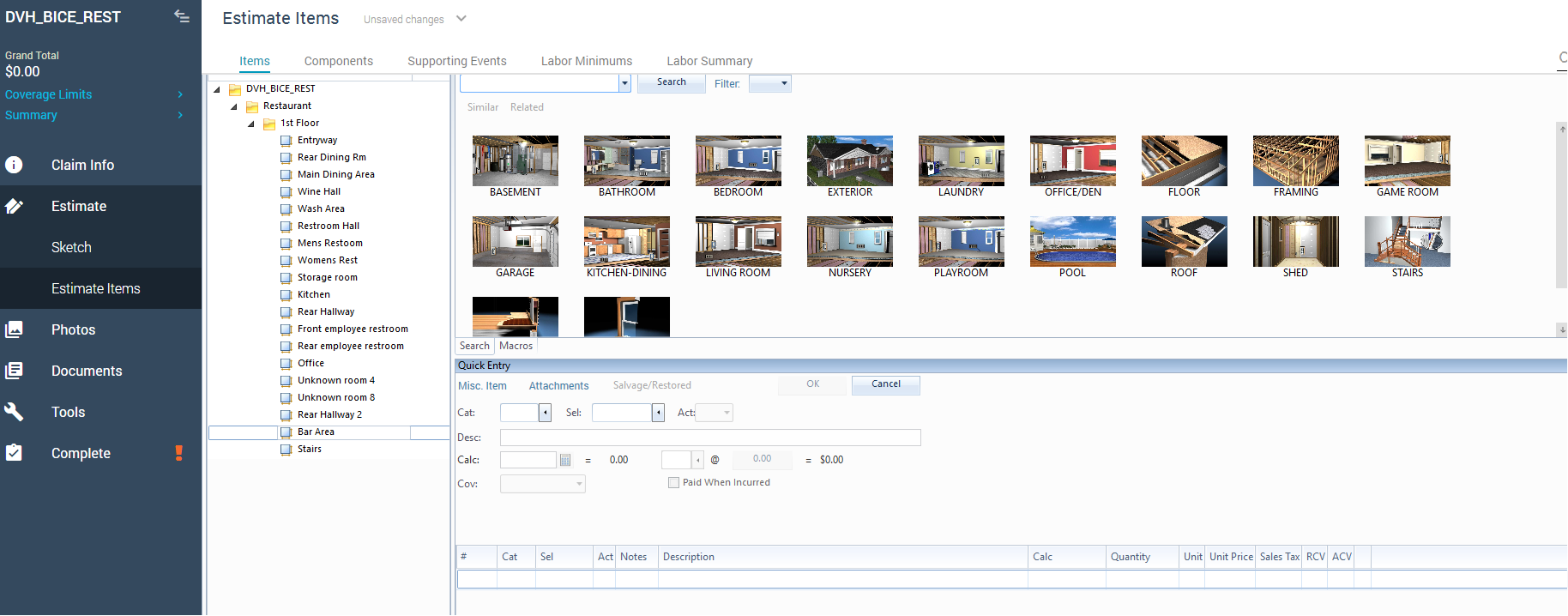This screenshot has height=616, width=1568.
Task: Collapse the sidebar with the arrow icon
Action: click(x=182, y=16)
